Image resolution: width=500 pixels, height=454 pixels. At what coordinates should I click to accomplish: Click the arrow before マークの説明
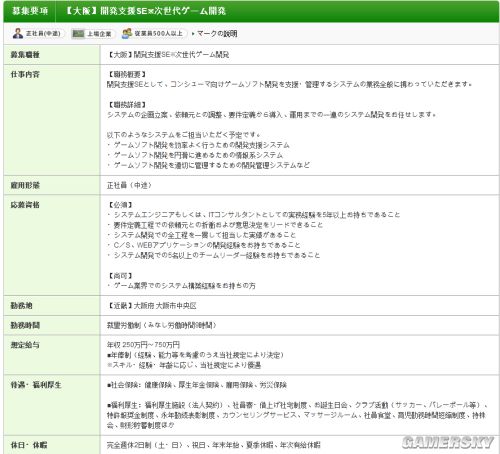[193, 34]
